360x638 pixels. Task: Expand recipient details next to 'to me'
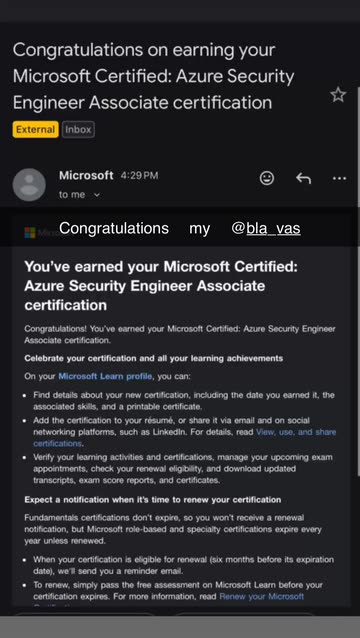click(x=97, y=195)
